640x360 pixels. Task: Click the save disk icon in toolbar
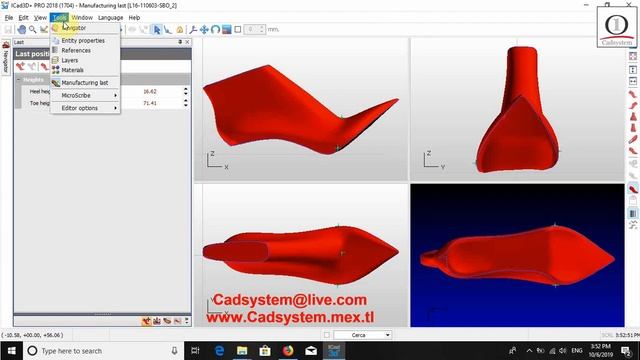pos(8,29)
